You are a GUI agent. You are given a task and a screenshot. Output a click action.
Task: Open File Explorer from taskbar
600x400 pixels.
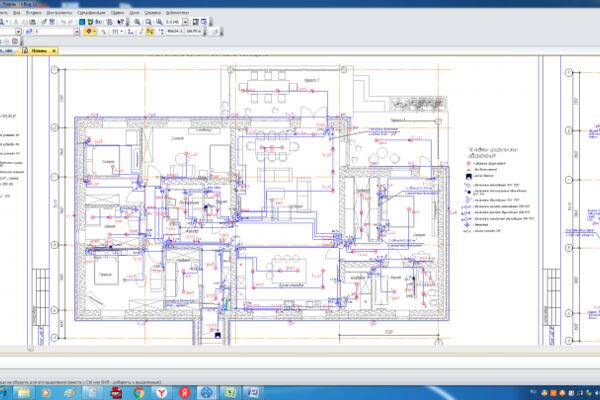point(24,393)
